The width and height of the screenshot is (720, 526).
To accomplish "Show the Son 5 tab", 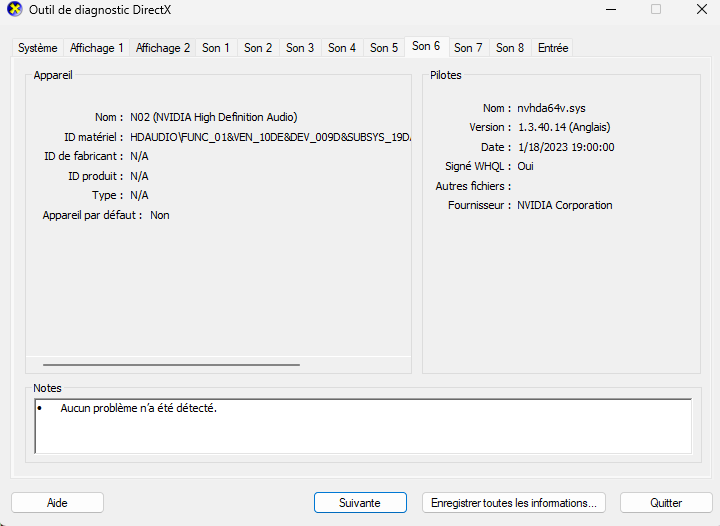I will pyautogui.click(x=384, y=48).
